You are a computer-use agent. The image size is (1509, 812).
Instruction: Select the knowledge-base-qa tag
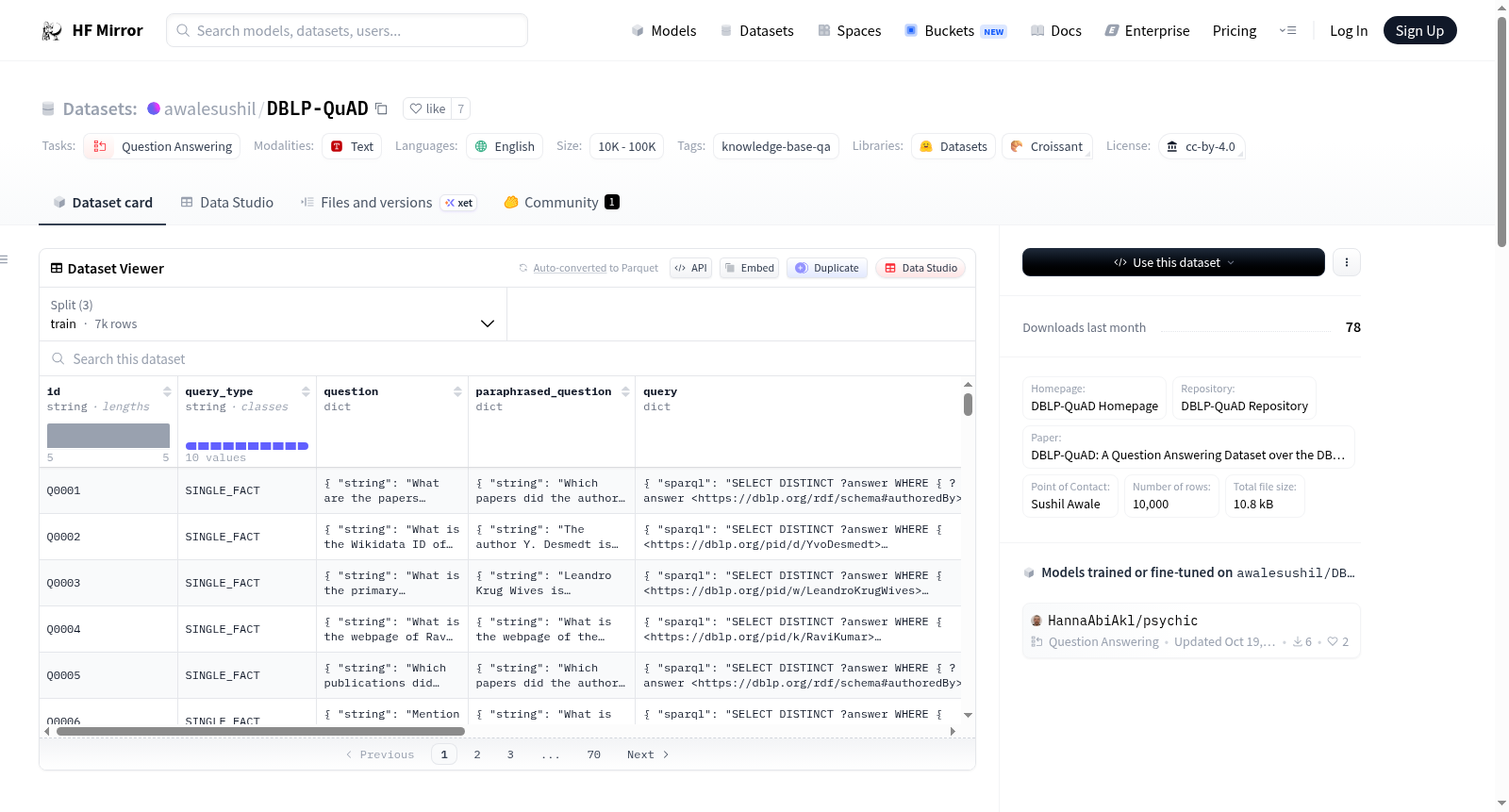pyautogui.click(x=776, y=146)
